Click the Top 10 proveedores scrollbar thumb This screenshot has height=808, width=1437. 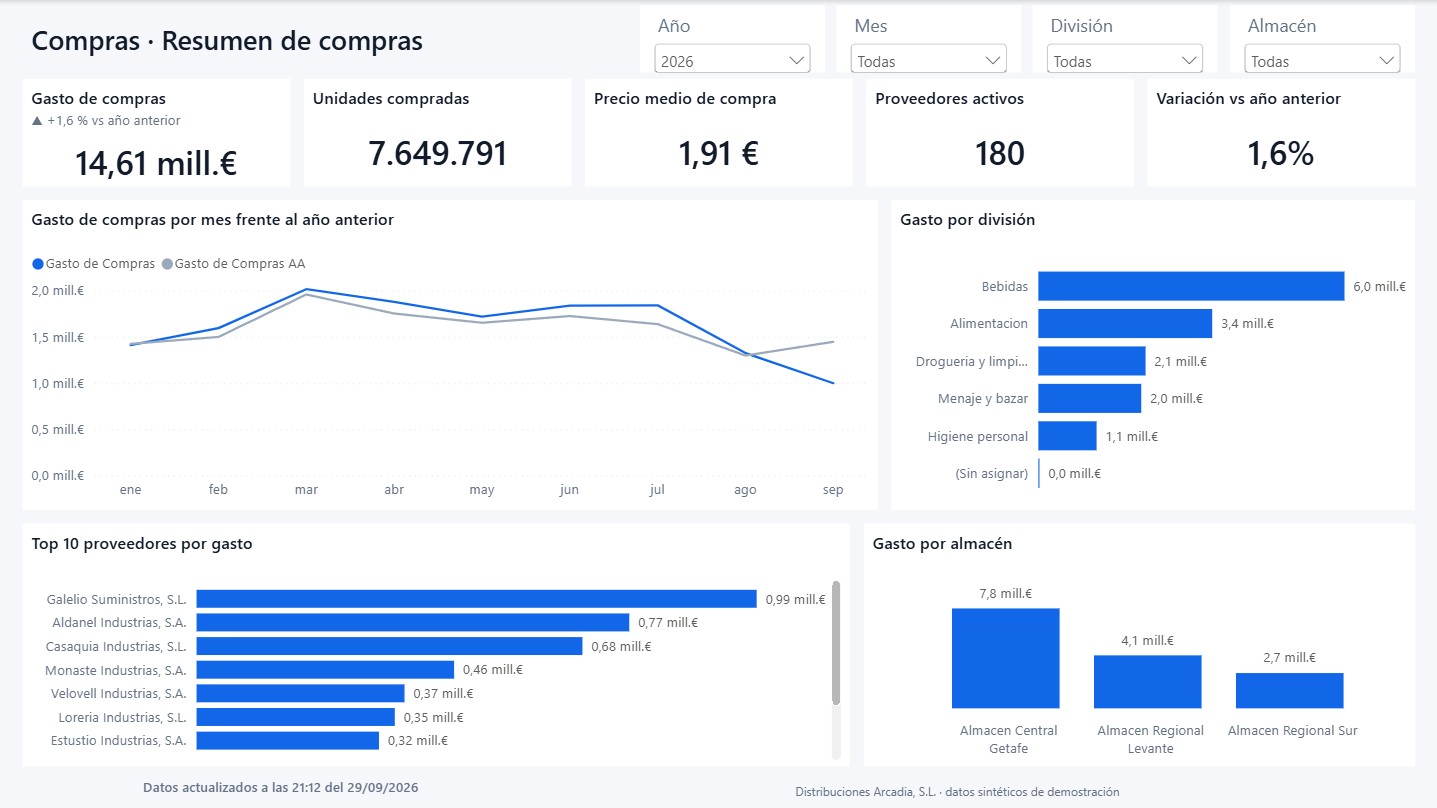836,642
